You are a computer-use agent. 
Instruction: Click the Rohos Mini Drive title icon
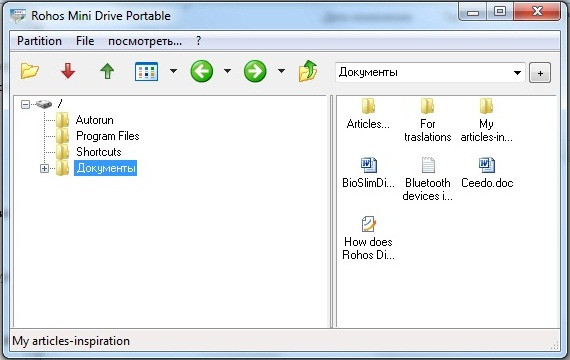click(17, 16)
